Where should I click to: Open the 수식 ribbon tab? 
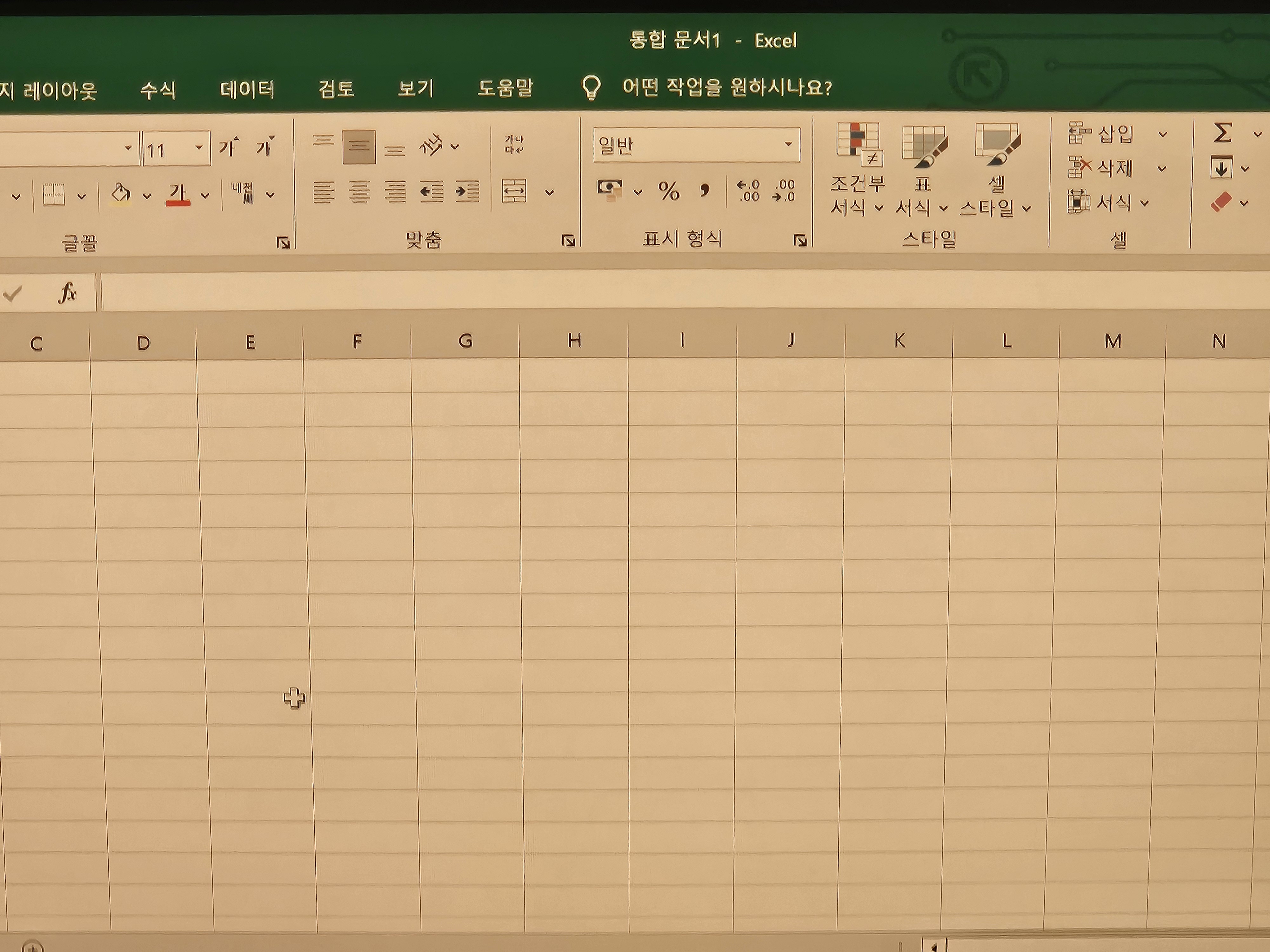coord(158,90)
